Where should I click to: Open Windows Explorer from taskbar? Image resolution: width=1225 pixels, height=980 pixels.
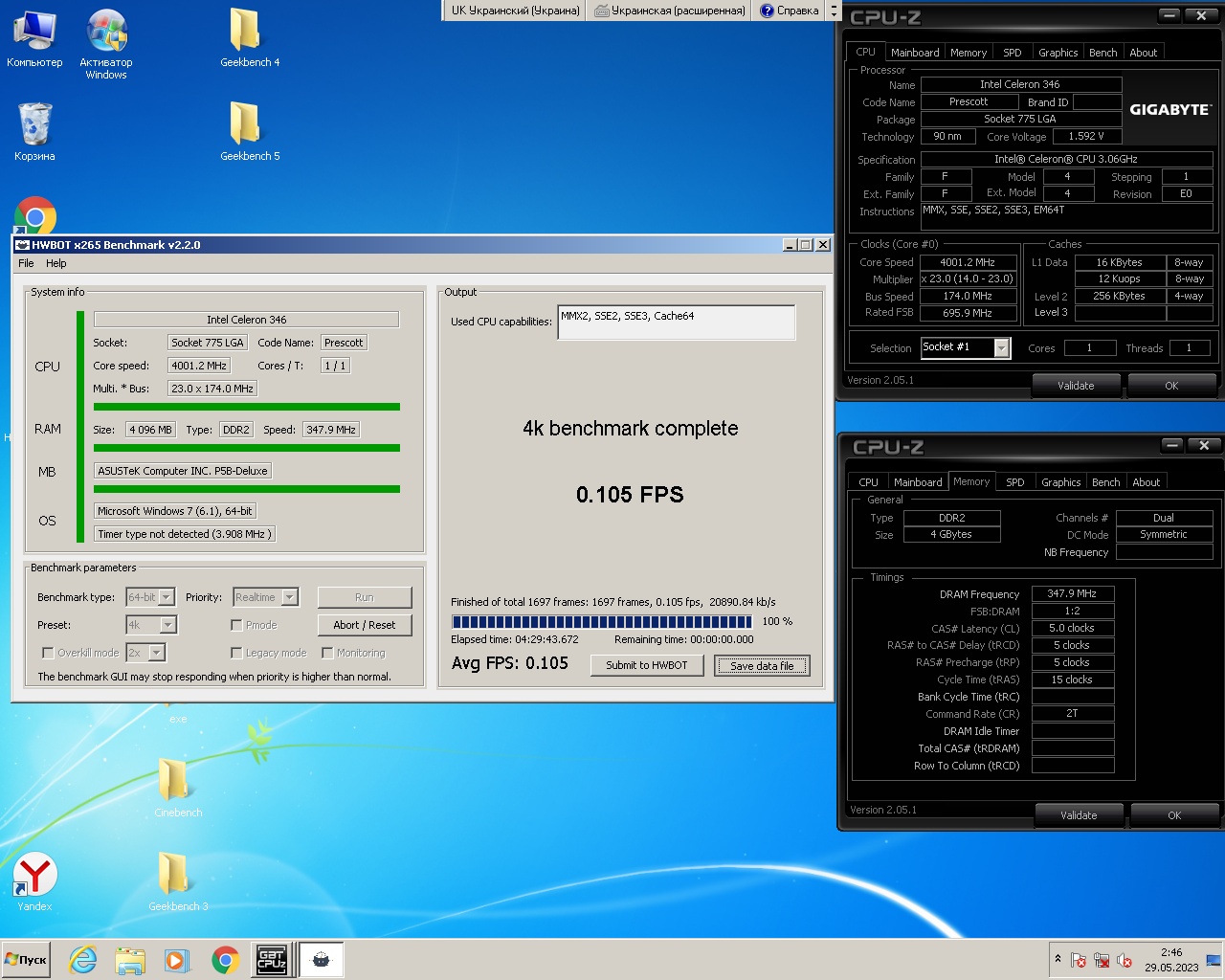pos(130,960)
